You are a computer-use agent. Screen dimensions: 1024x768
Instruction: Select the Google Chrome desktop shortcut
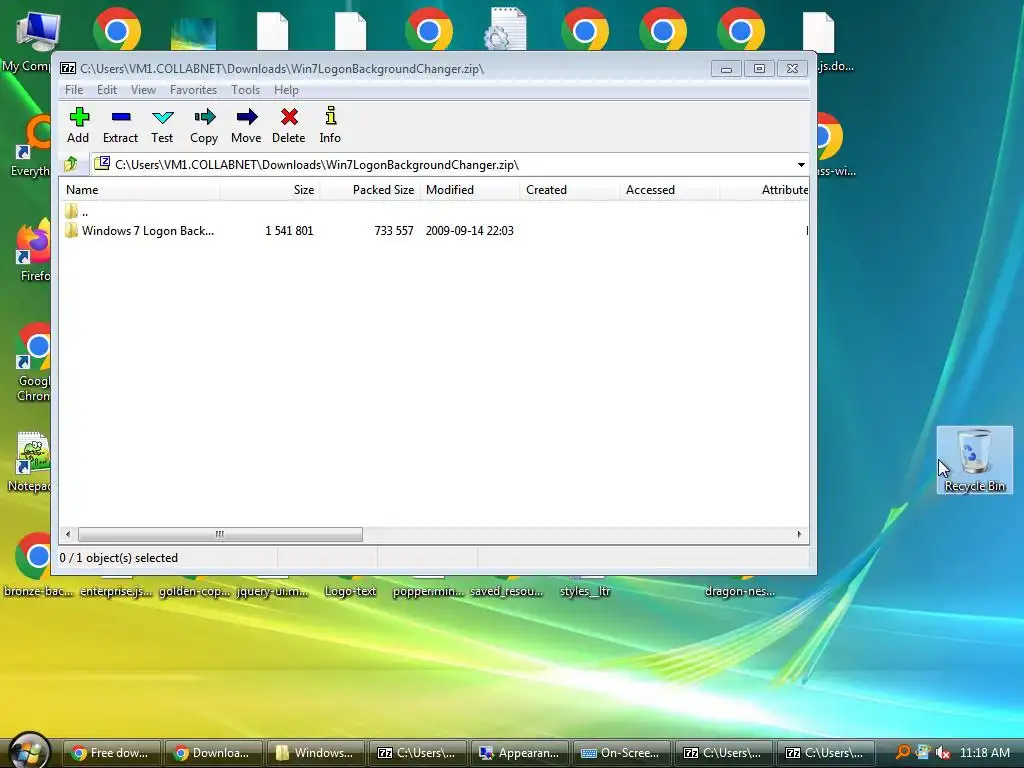[34, 360]
